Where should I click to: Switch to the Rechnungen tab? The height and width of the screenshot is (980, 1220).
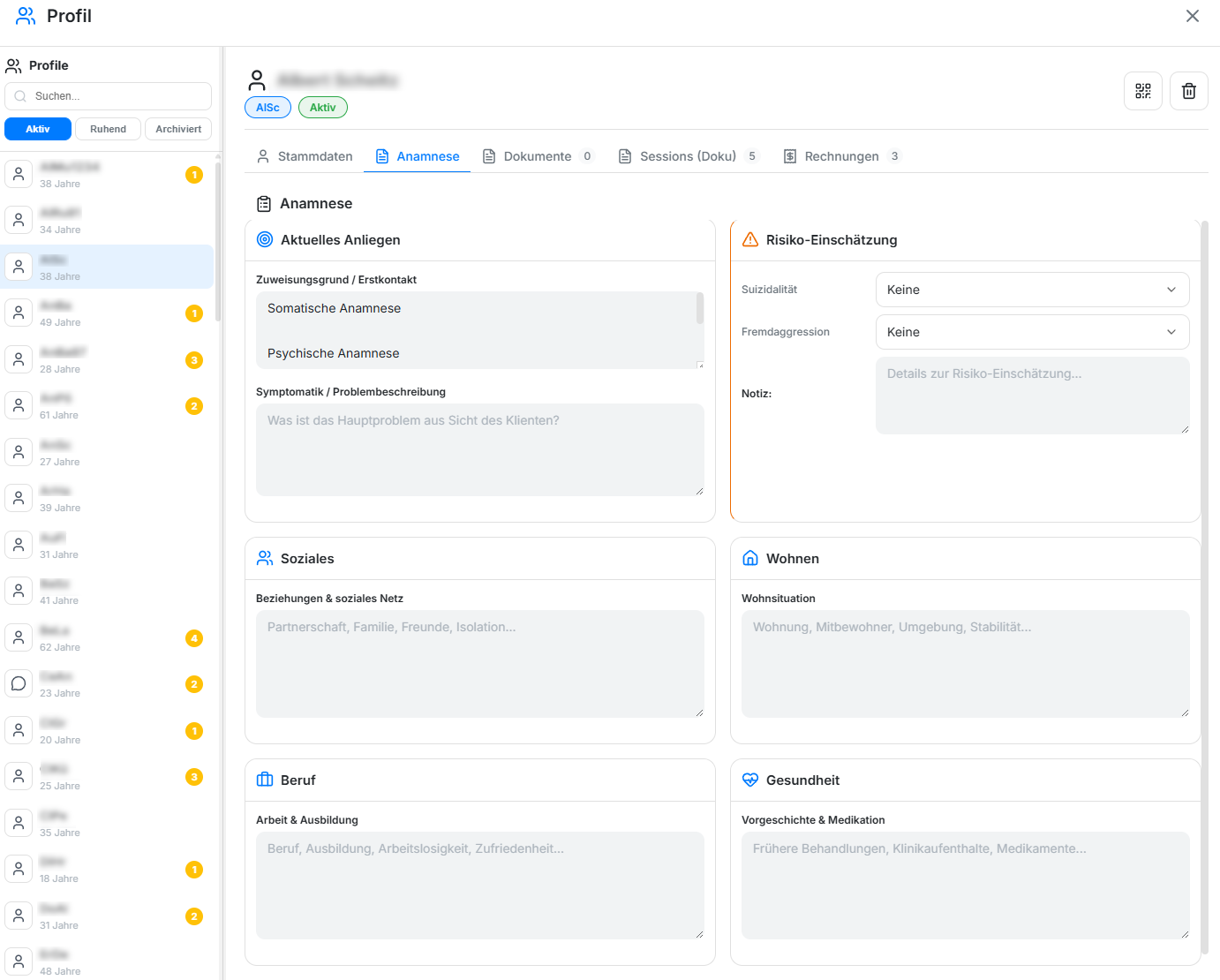click(841, 156)
